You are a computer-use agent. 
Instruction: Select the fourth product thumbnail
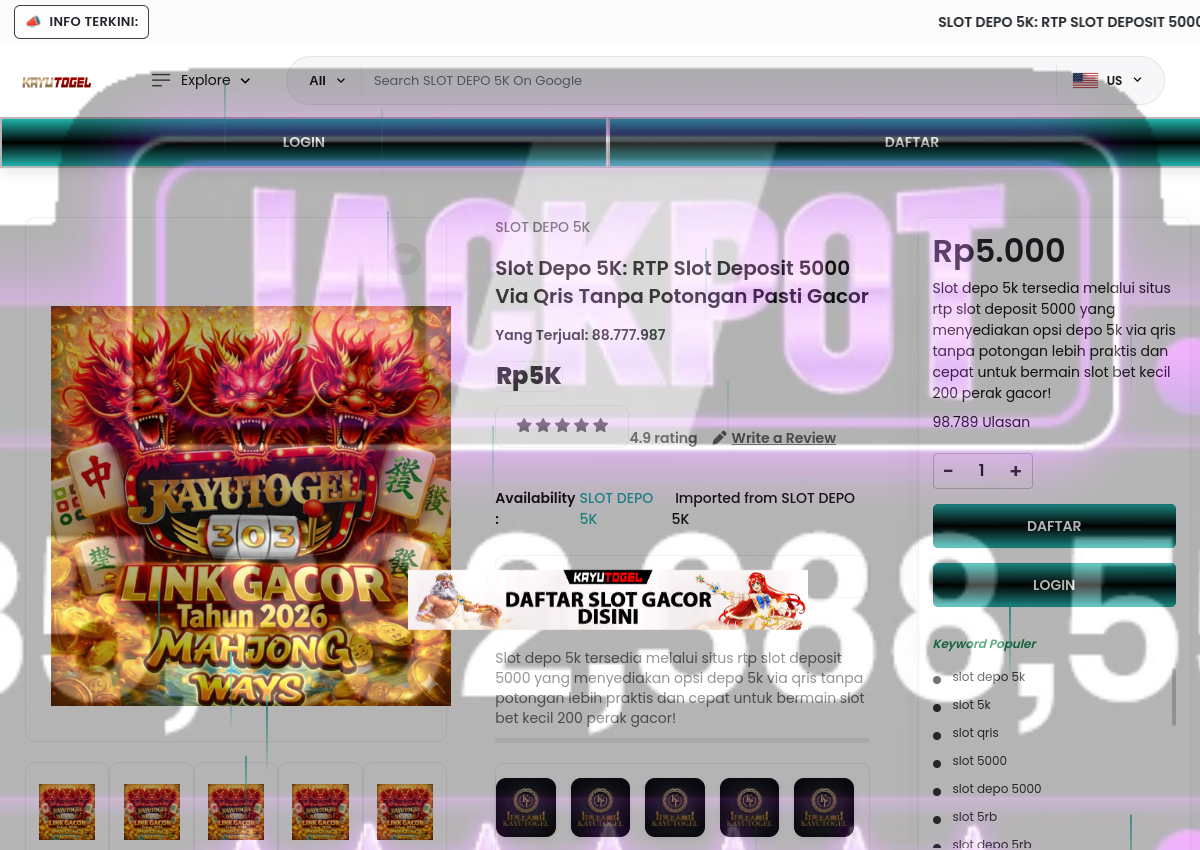point(320,811)
